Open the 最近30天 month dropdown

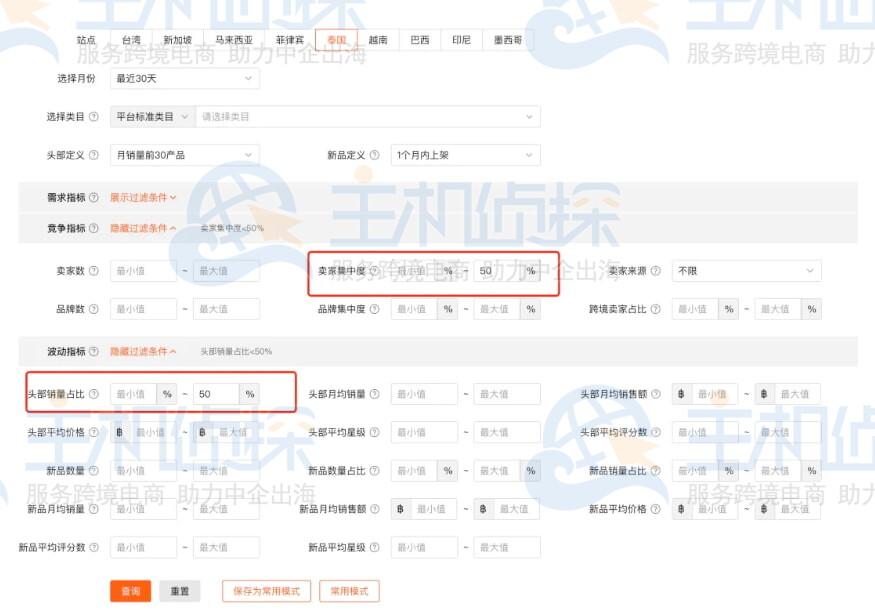185,79
